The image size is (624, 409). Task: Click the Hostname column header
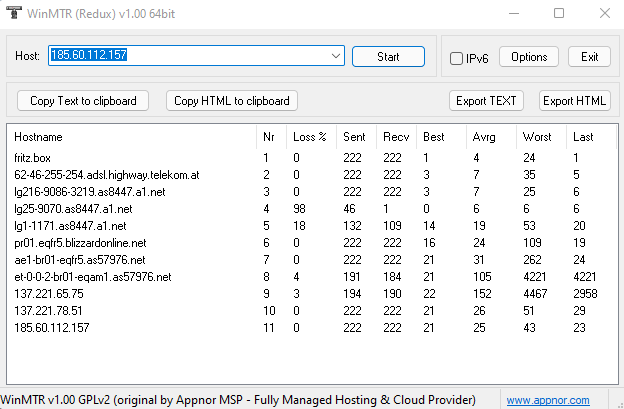pyautogui.click(x=132, y=137)
